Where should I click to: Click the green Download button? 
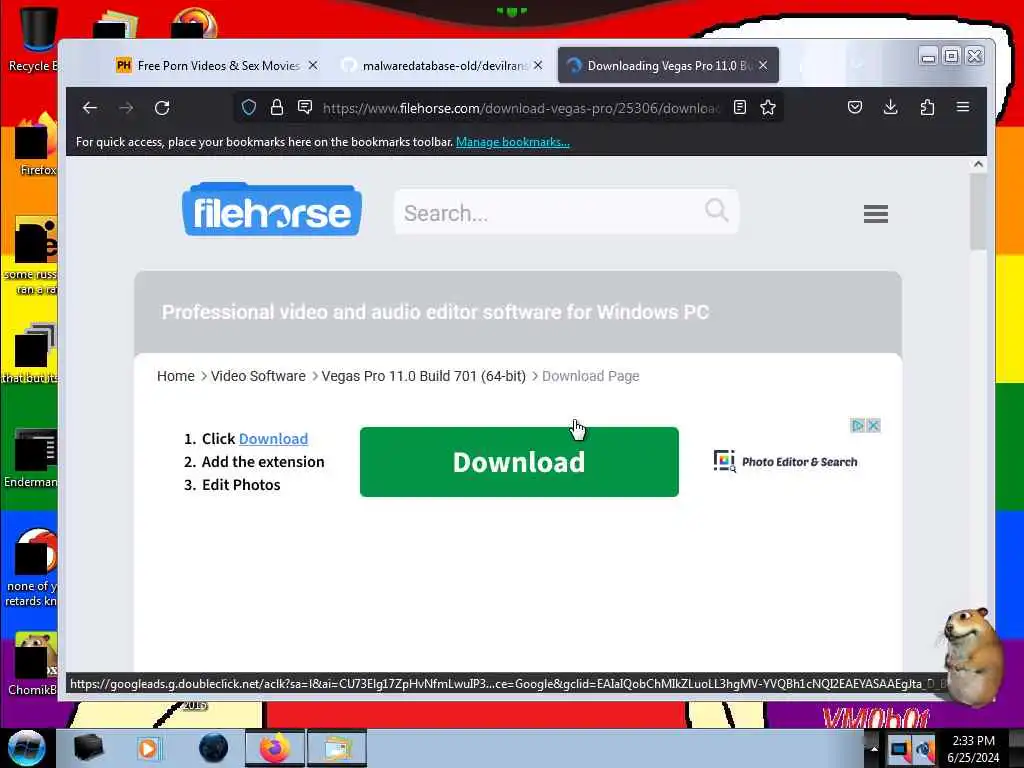coord(519,462)
